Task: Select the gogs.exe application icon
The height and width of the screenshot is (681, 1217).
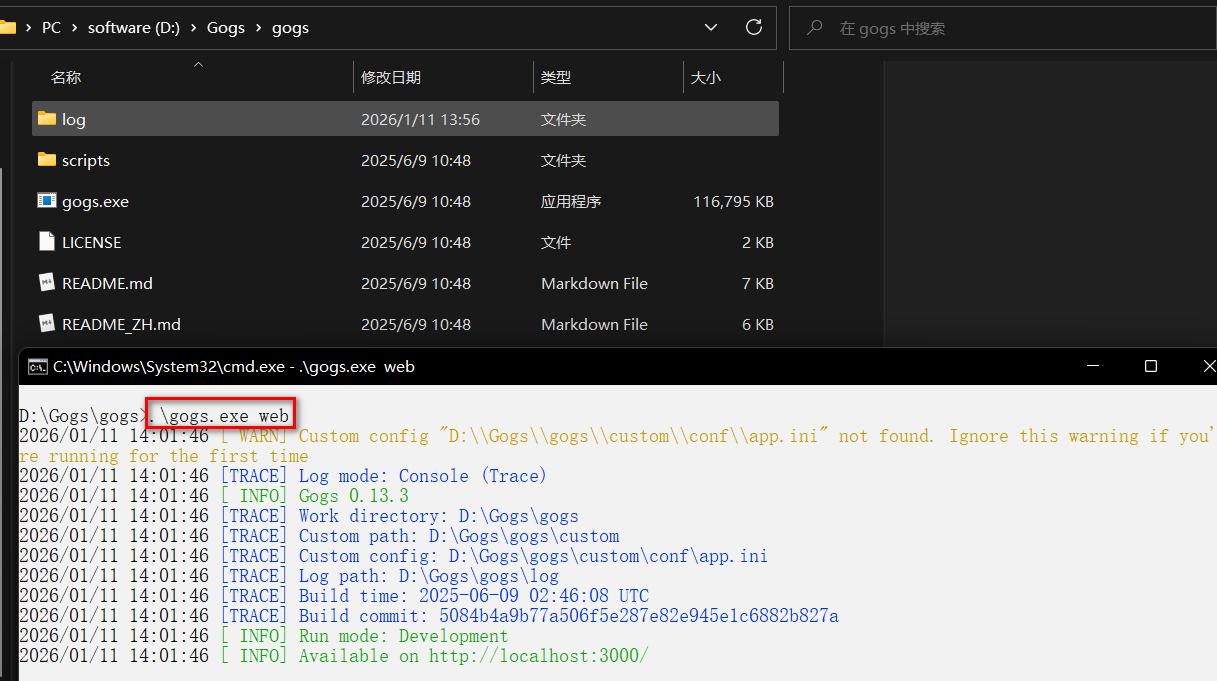Action: coord(46,201)
